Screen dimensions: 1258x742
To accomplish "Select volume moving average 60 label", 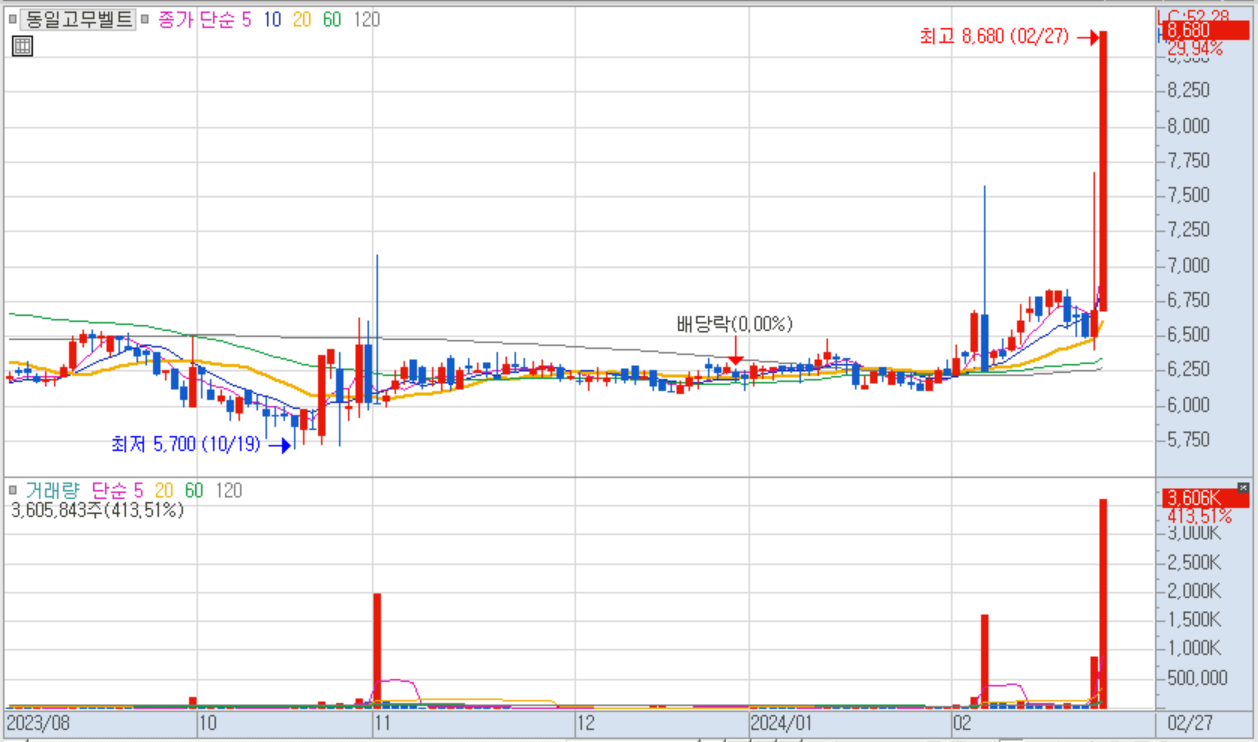I will click(194, 491).
